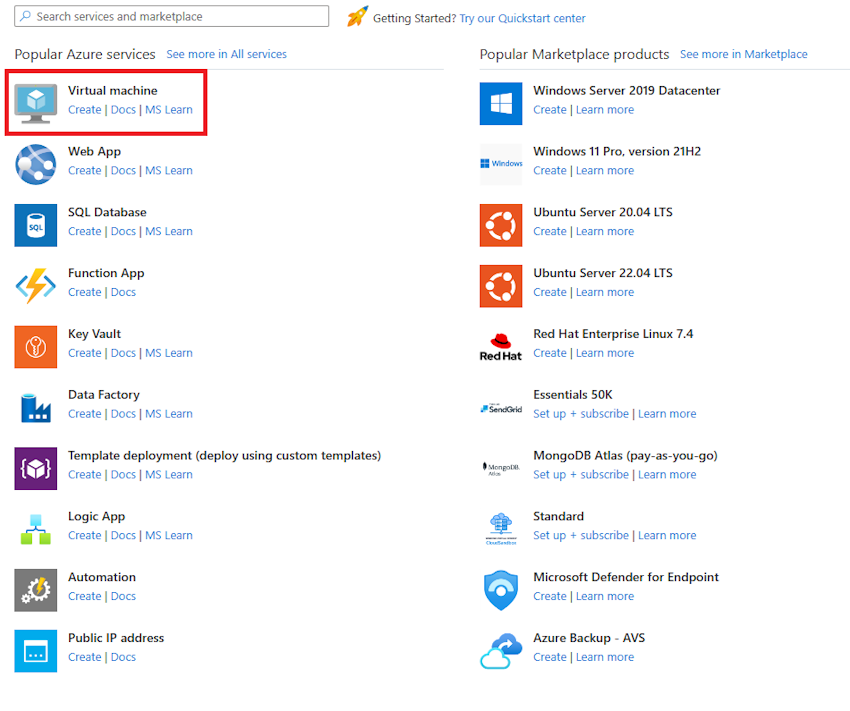Click the Ubuntu Server 20.04 LTS icon

[501, 225]
